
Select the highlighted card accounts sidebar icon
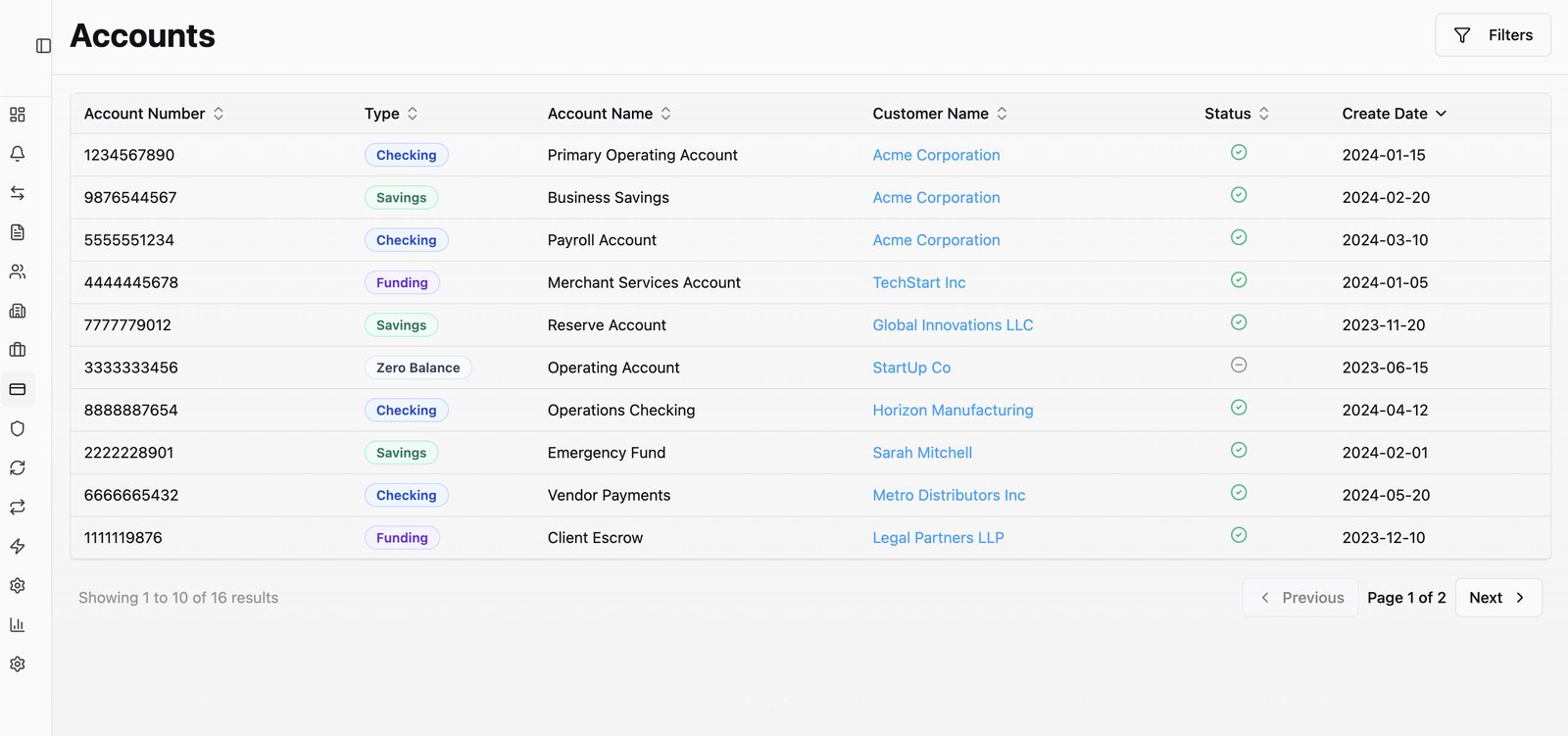click(18, 389)
